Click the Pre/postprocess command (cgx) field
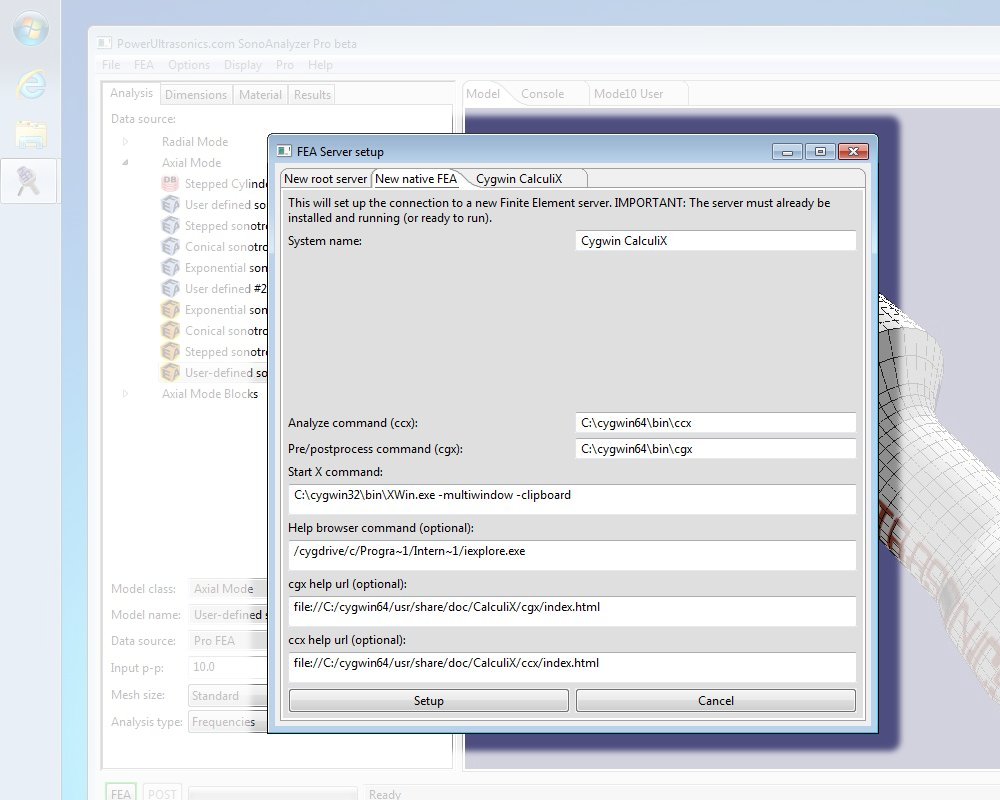Screen dimensions: 1000x800 pos(716,448)
